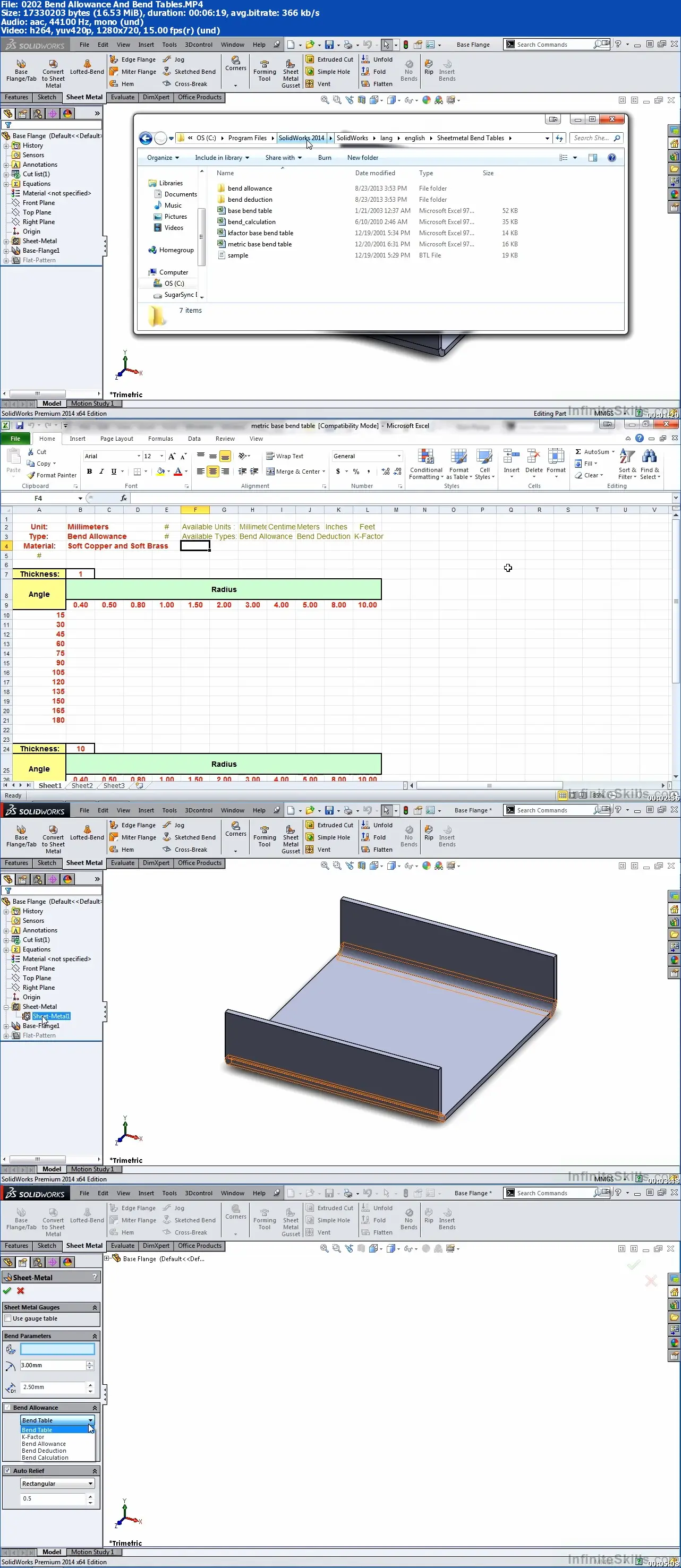This screenshot has height=1568, width=681.
Task: Open the Rectangular auto relief dropdown
Action: (x=57, y=1484)
